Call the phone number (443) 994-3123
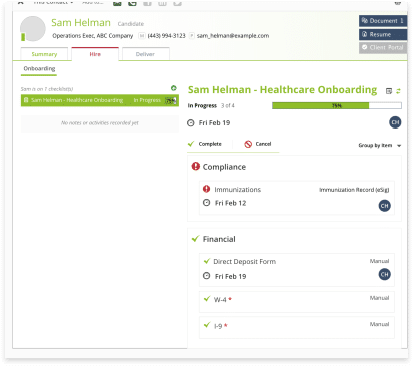 coord(166,36)
